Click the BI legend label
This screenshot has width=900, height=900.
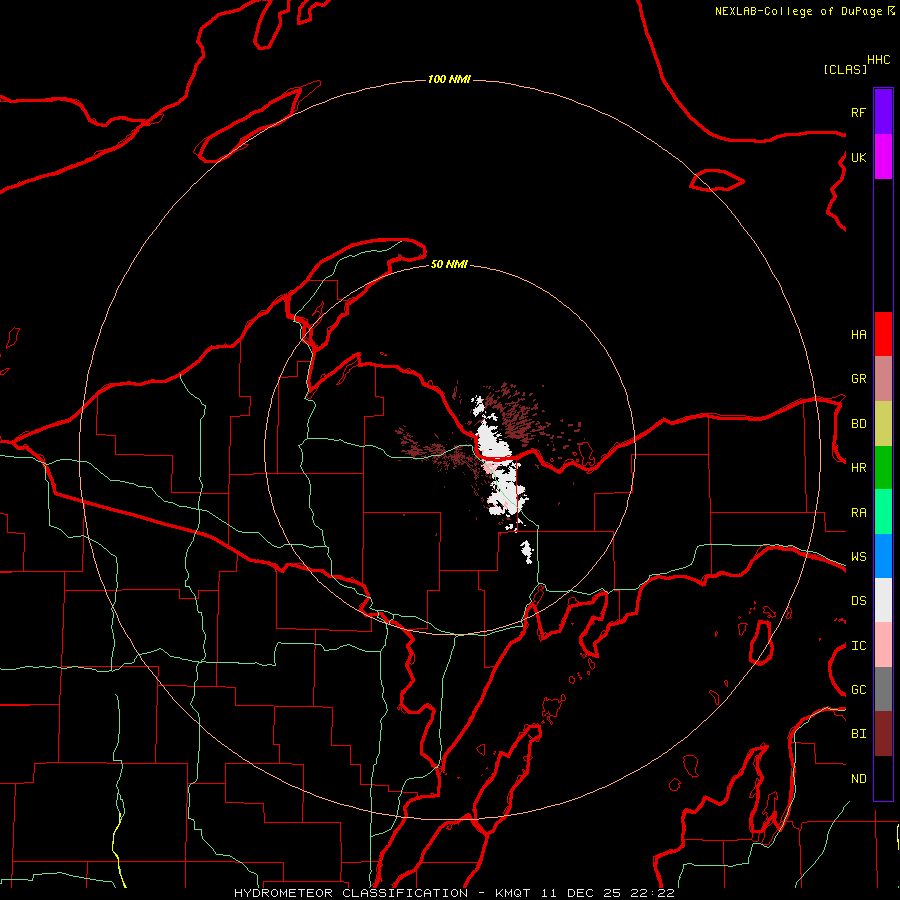(x=858, y=734)
